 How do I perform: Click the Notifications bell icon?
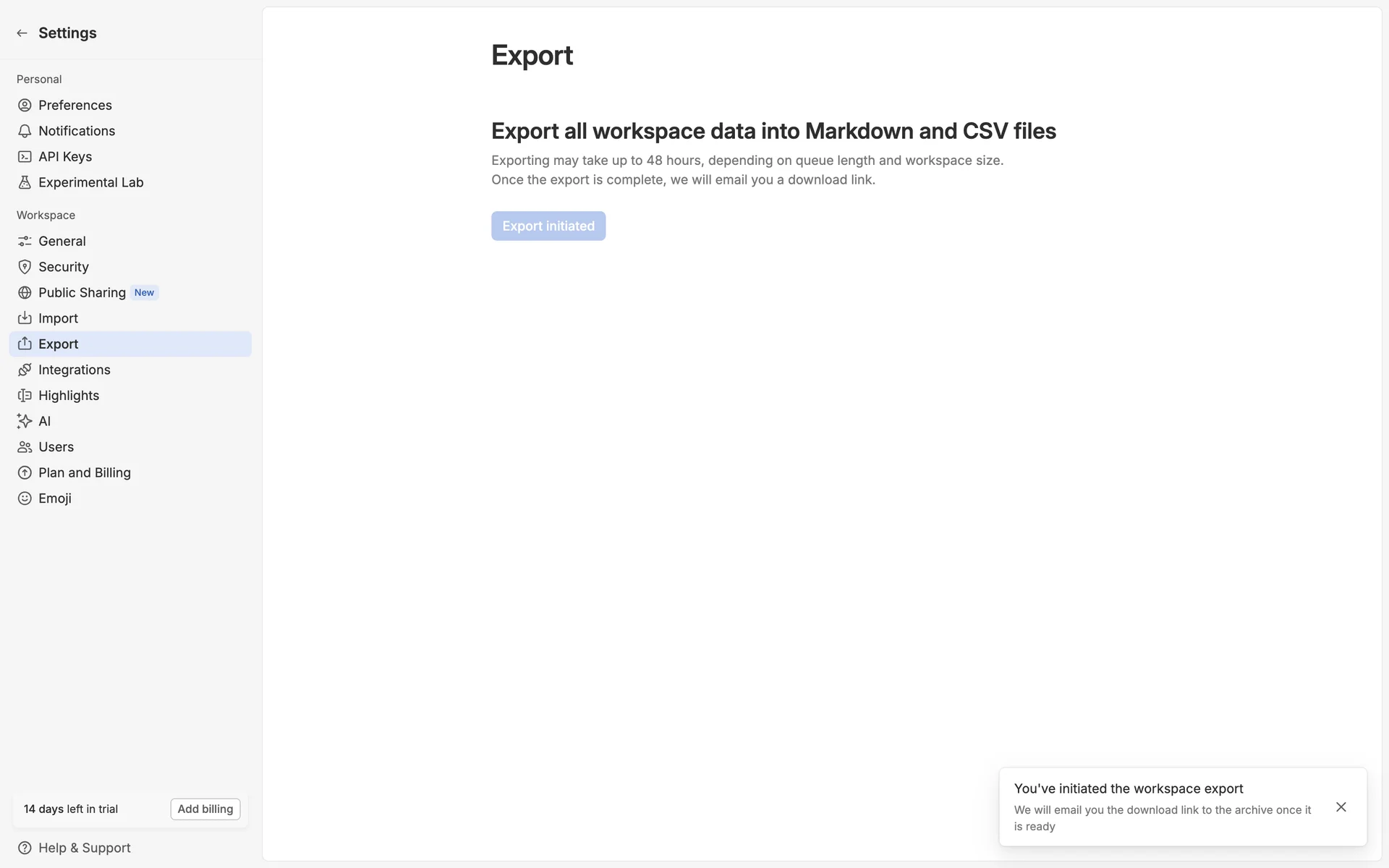tap(25, 131)
